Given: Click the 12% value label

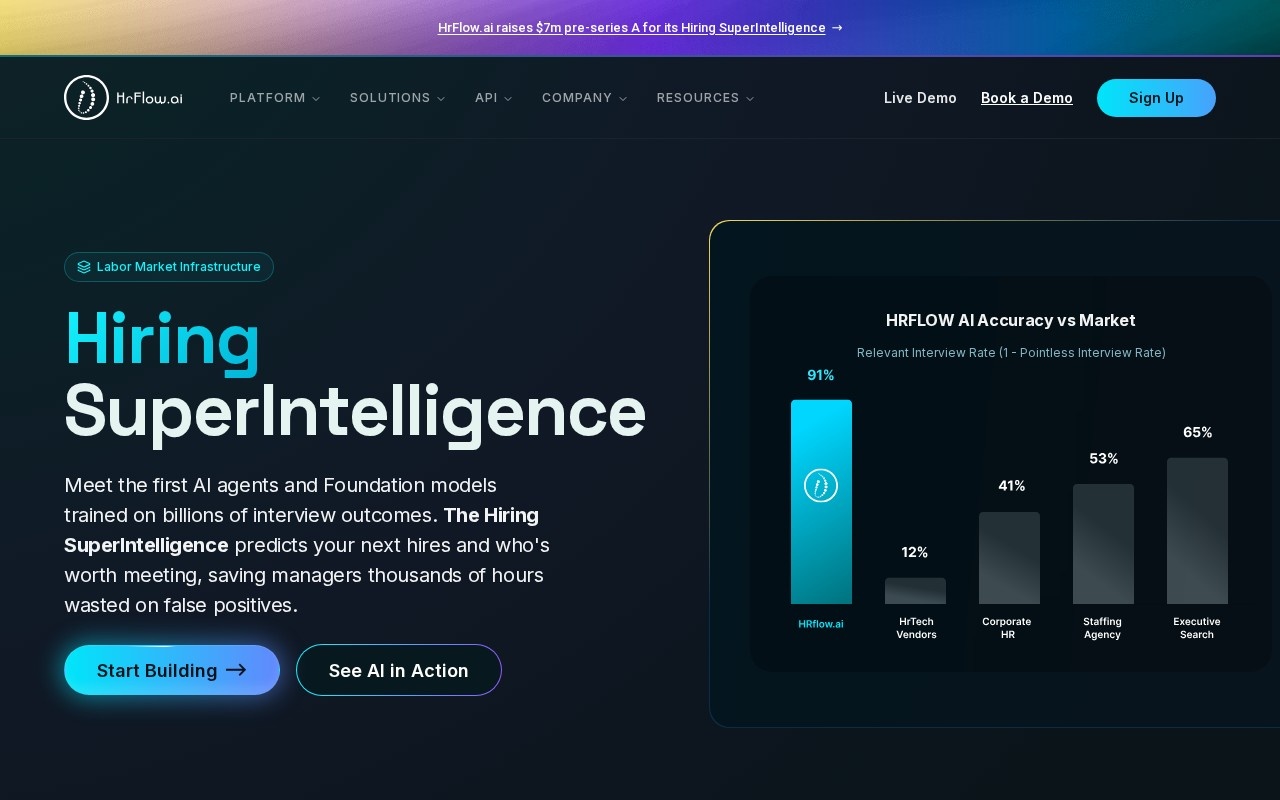Looking at the screenshot, I should [x=915, y=552].
